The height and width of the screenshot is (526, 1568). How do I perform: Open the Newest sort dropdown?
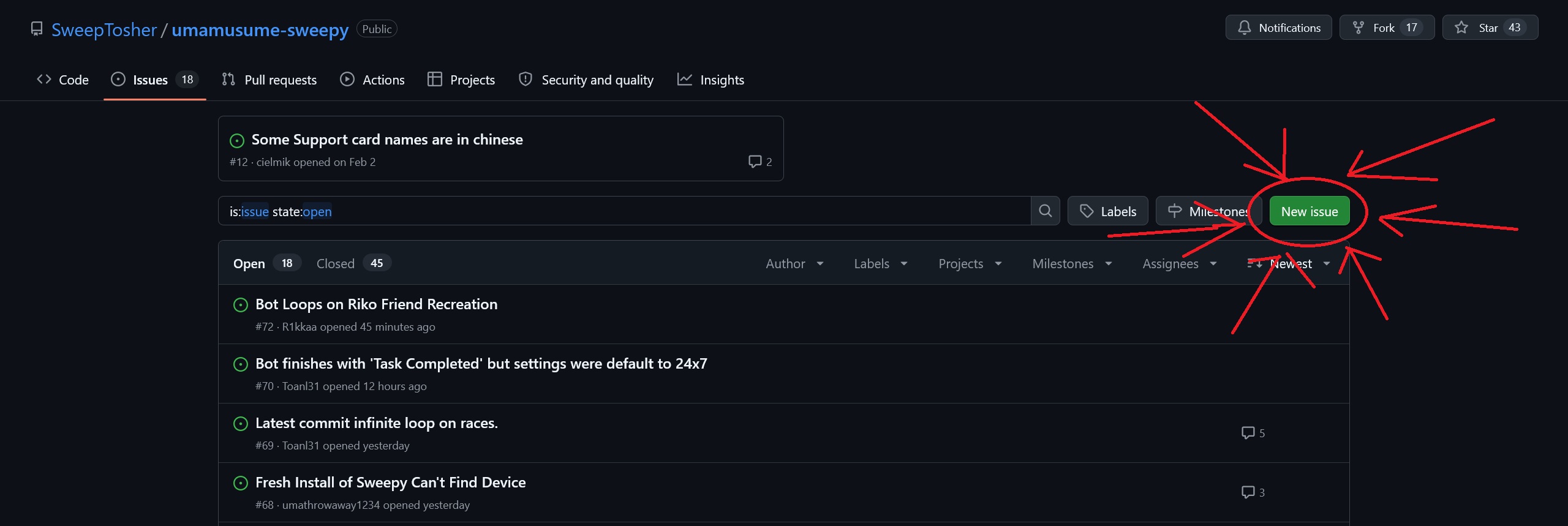pos(1289,264)
